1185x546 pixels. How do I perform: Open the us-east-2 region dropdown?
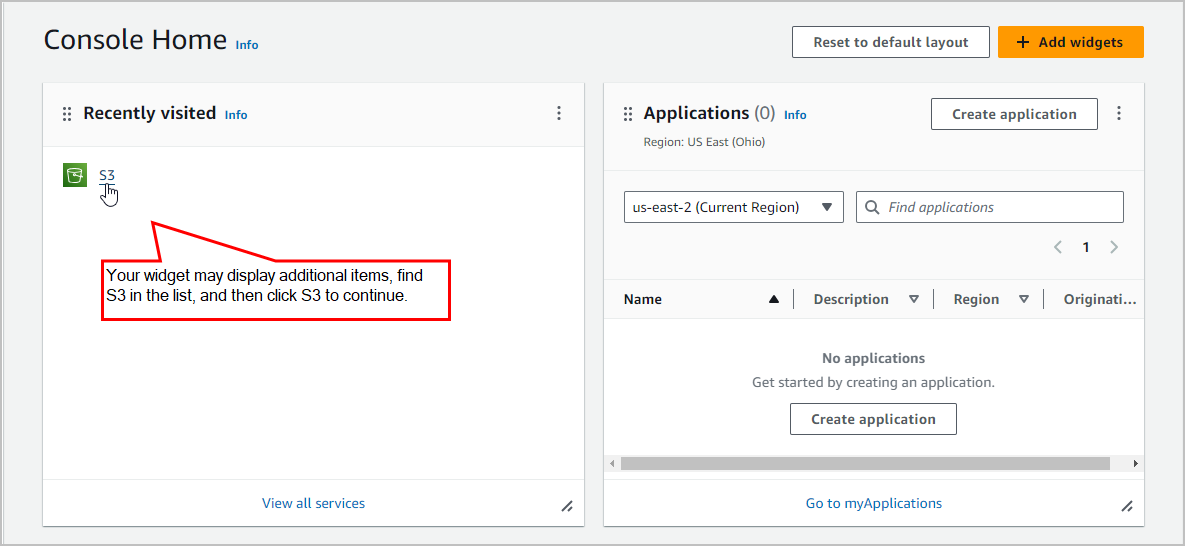(x=733, y=207)
